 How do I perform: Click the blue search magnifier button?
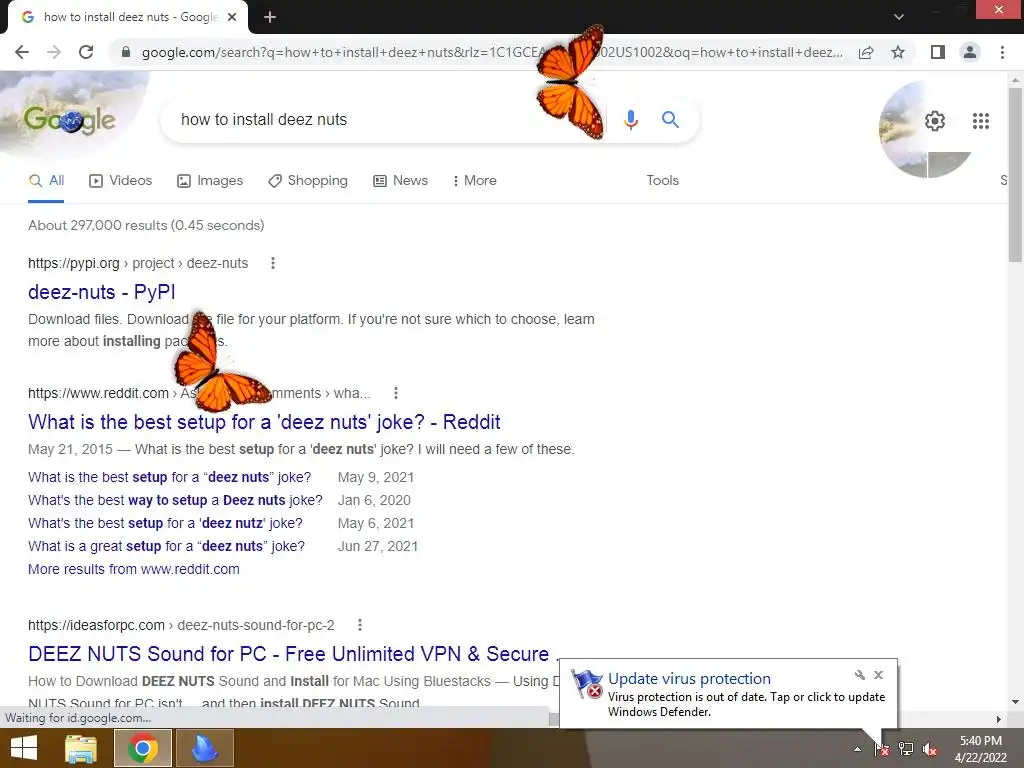(670, 120)
